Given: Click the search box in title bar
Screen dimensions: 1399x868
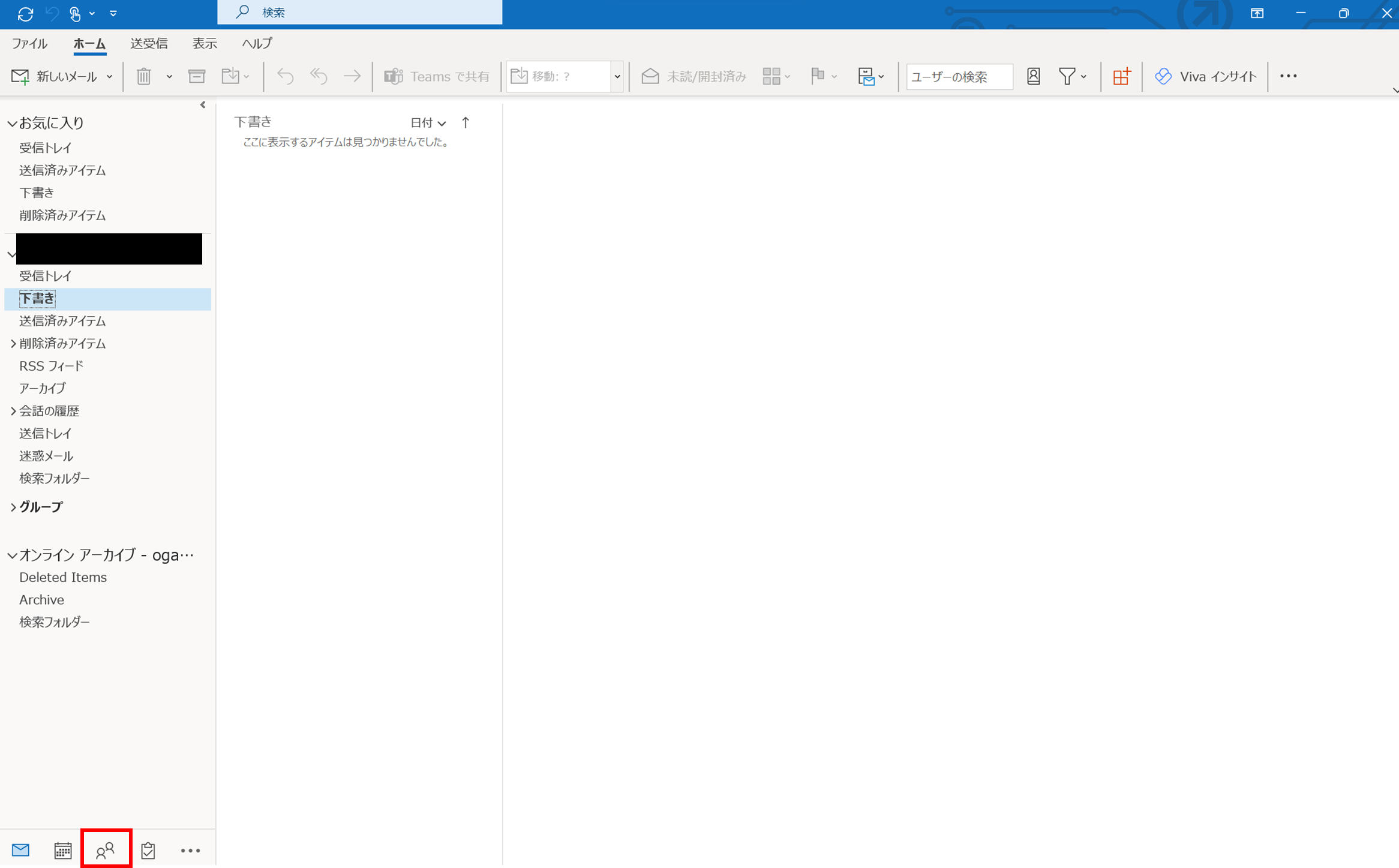Looking at the screenshot, I should (x=359, y=12).
